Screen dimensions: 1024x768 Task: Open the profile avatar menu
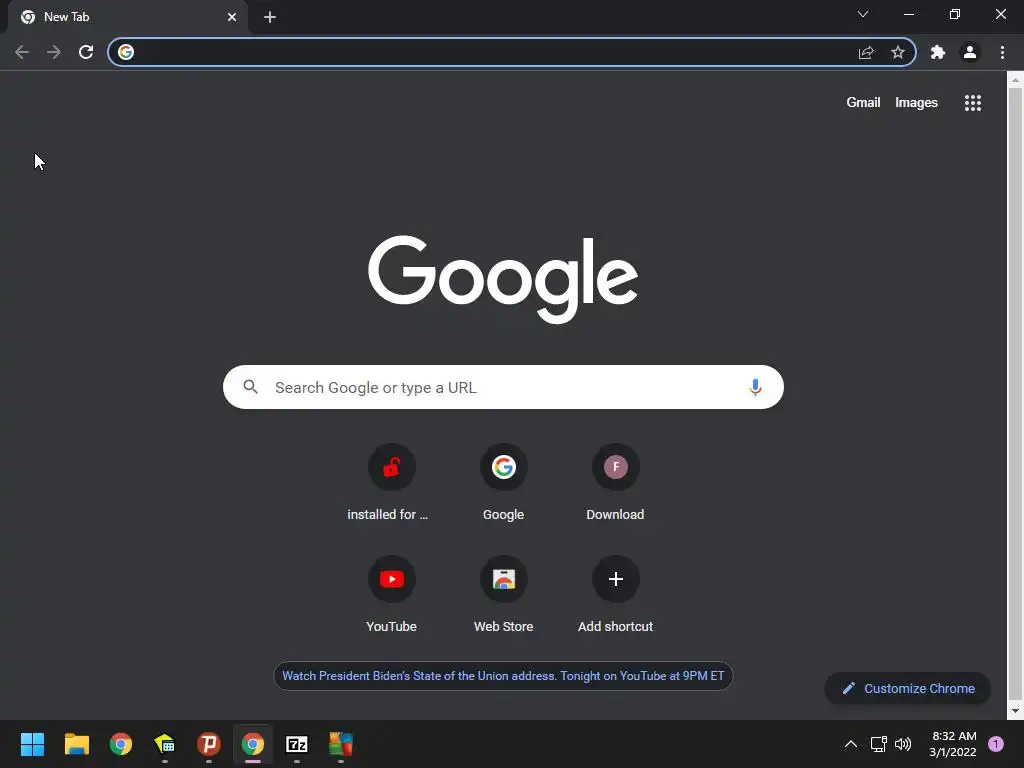pos(970,52)
